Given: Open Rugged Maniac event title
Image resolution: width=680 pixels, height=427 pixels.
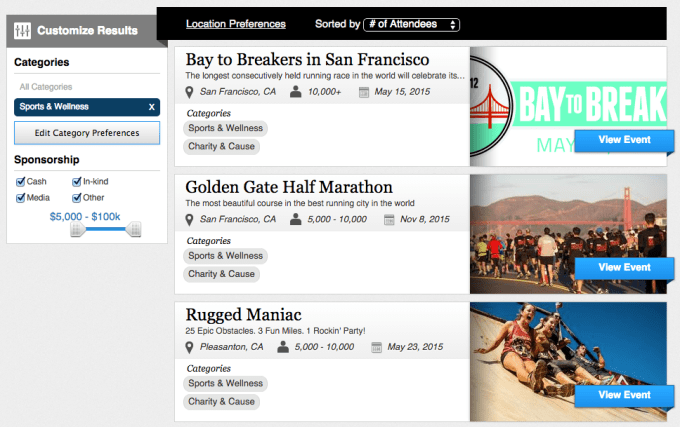Looking at the screenshot, I should [243, 315].
